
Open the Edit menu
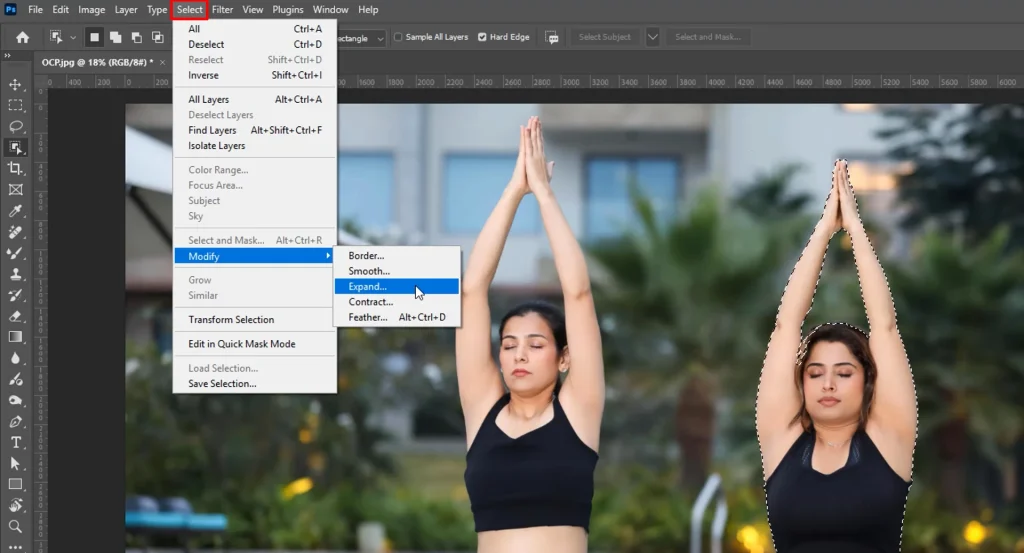(x=61, y=10)
